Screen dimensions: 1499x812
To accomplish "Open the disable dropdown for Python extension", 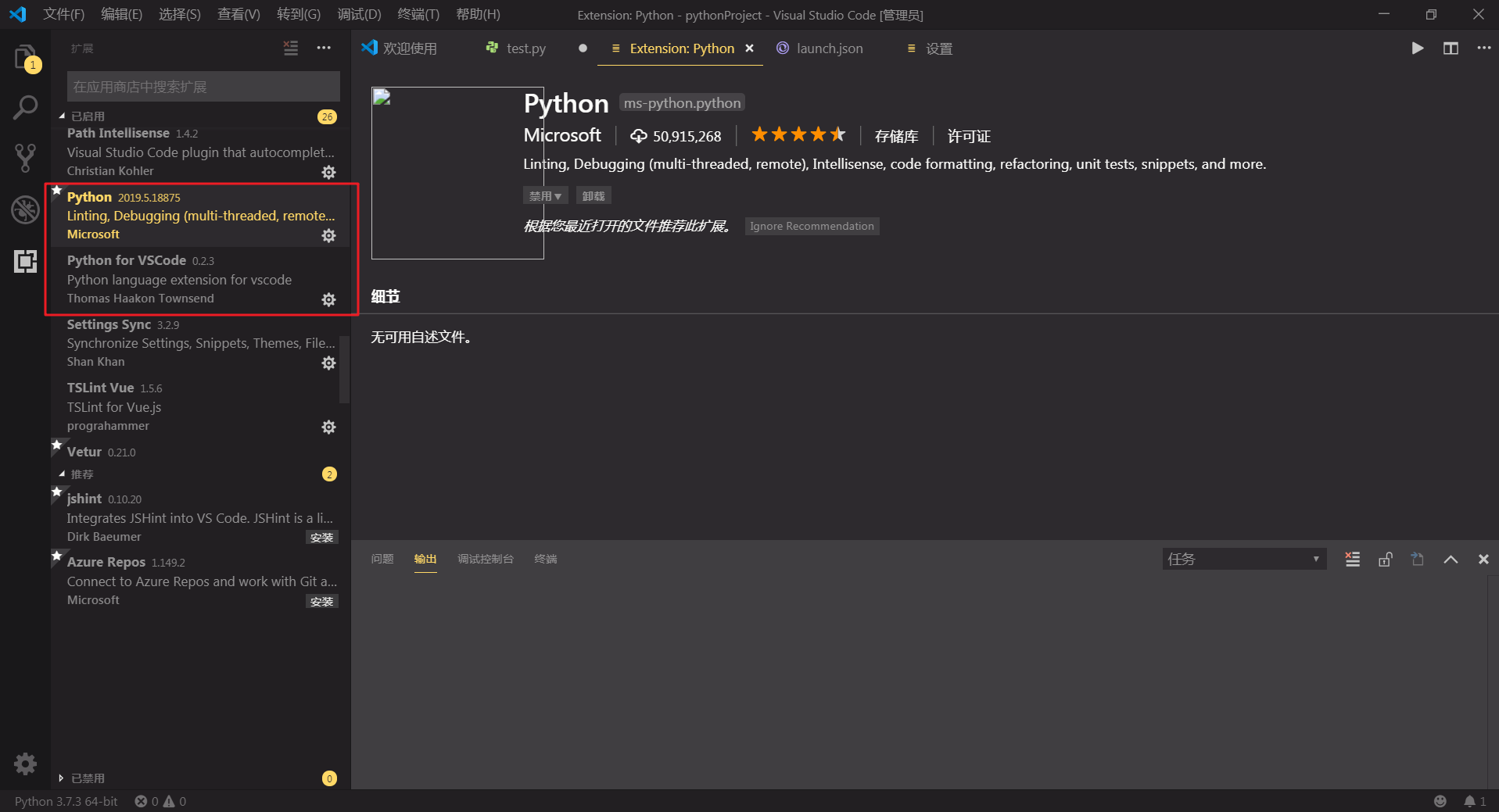I will pyautogui.click(x=545, y=195).
